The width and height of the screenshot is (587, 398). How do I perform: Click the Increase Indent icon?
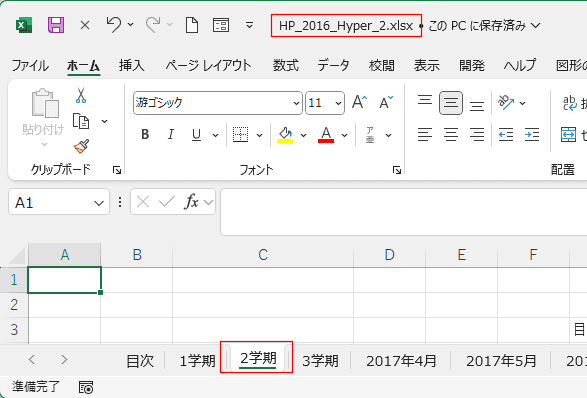[x=532, y=134]
